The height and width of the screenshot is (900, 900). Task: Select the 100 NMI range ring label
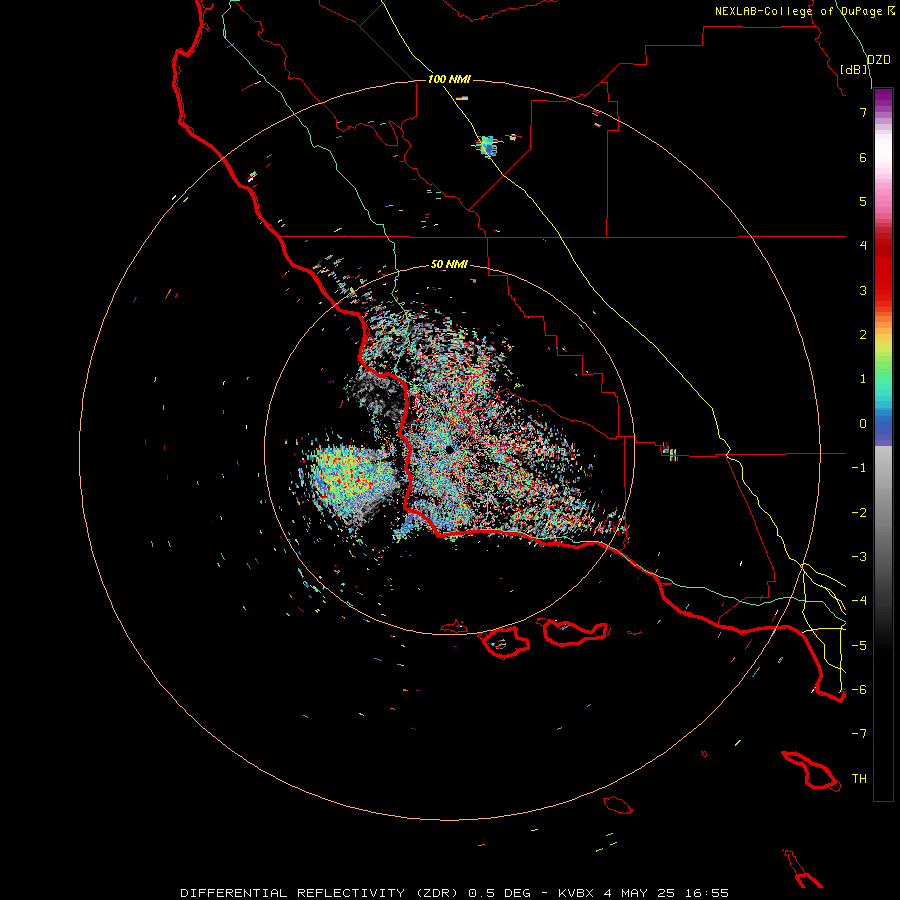449,79
